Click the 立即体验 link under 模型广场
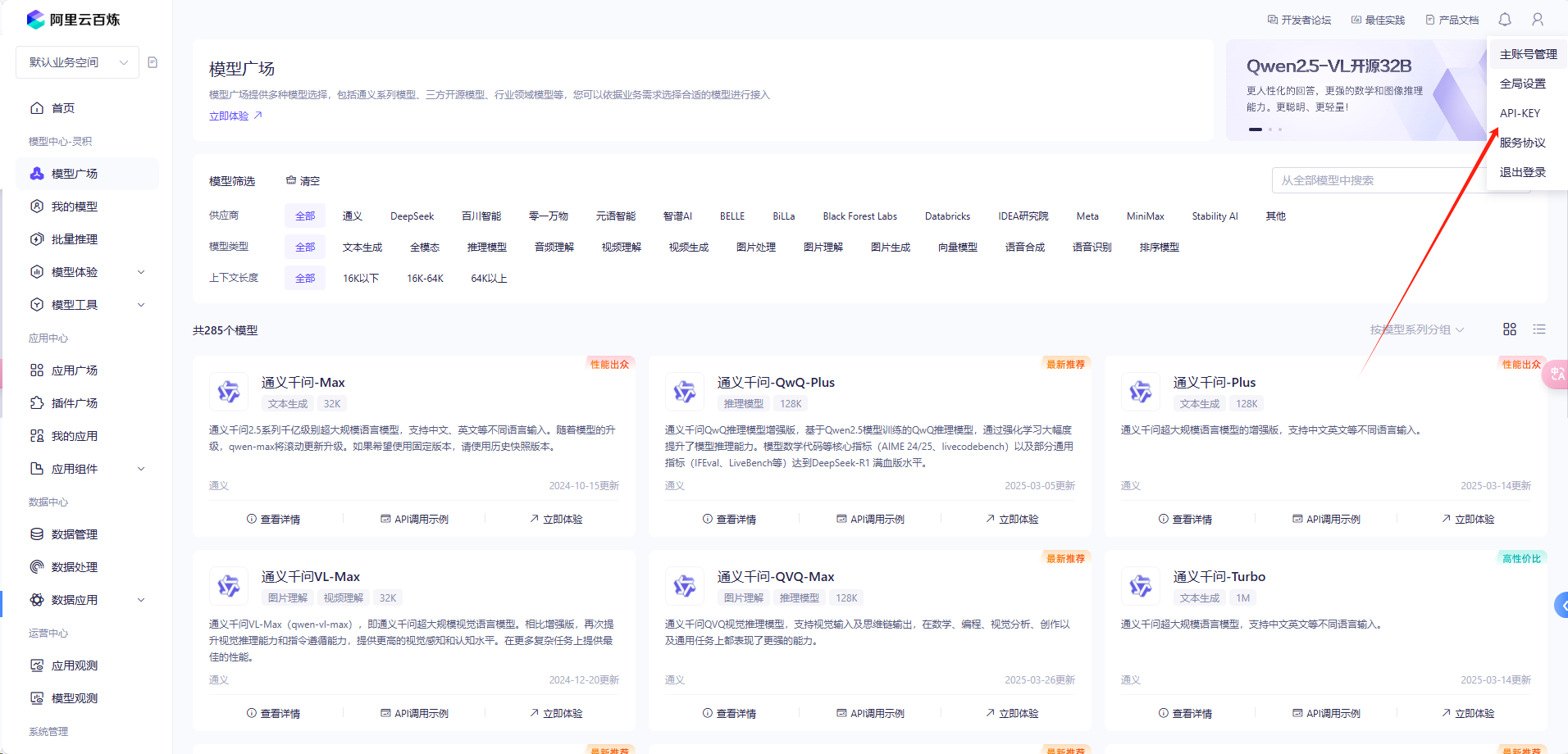Image resolution: width=1568 pixels, height=754 pixels. (235, 116)
